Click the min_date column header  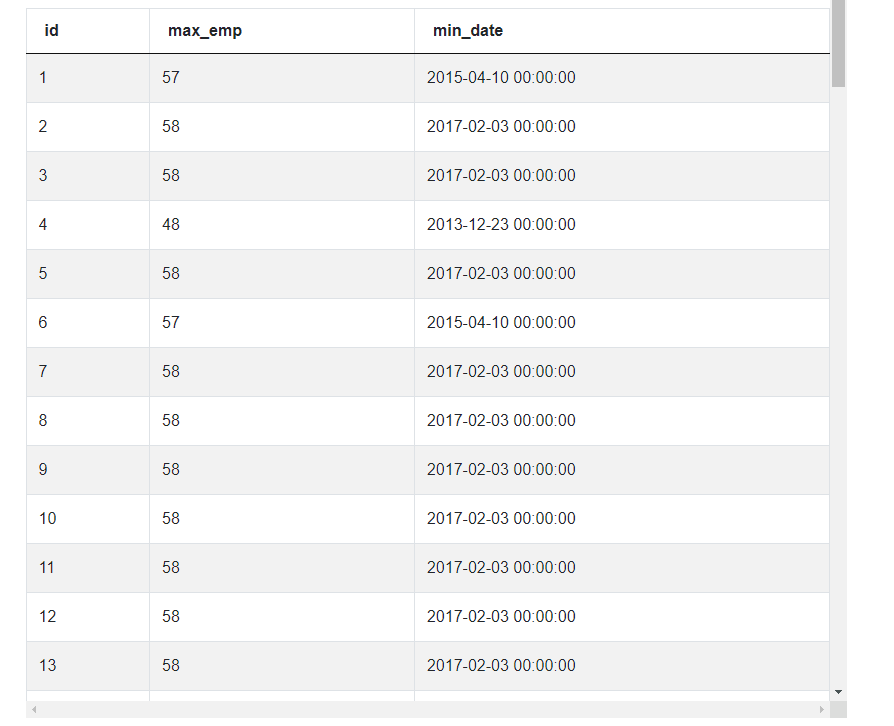click(x=467, y=31)
